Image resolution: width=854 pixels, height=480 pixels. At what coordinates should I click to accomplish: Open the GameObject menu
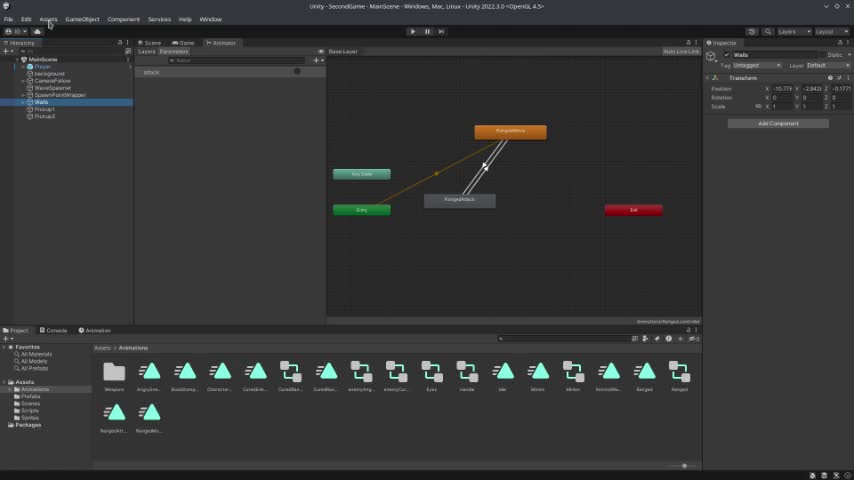tap(82, 19)
